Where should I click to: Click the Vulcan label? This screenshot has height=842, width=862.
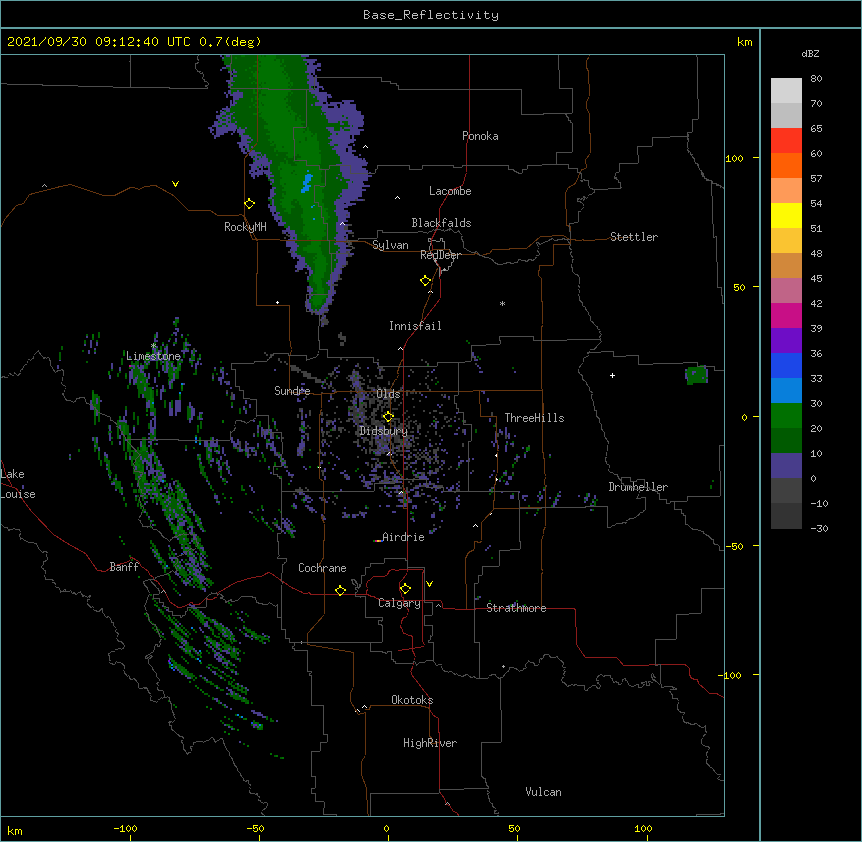pyautogui.click(x=543, y=792)
